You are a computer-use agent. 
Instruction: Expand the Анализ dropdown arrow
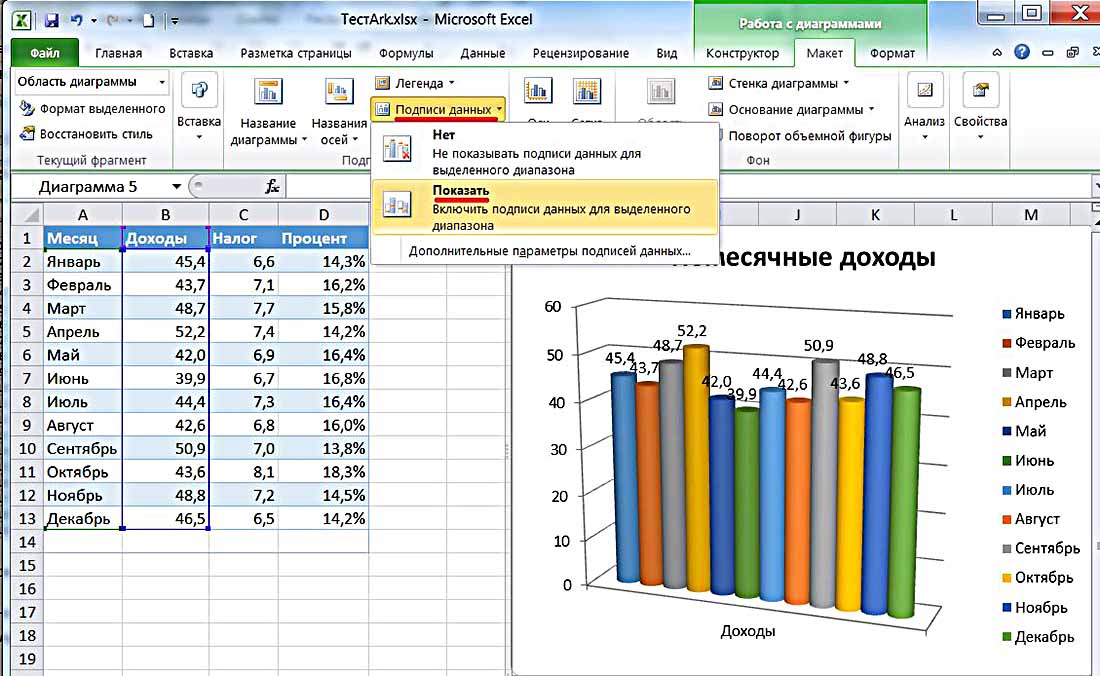925,137
